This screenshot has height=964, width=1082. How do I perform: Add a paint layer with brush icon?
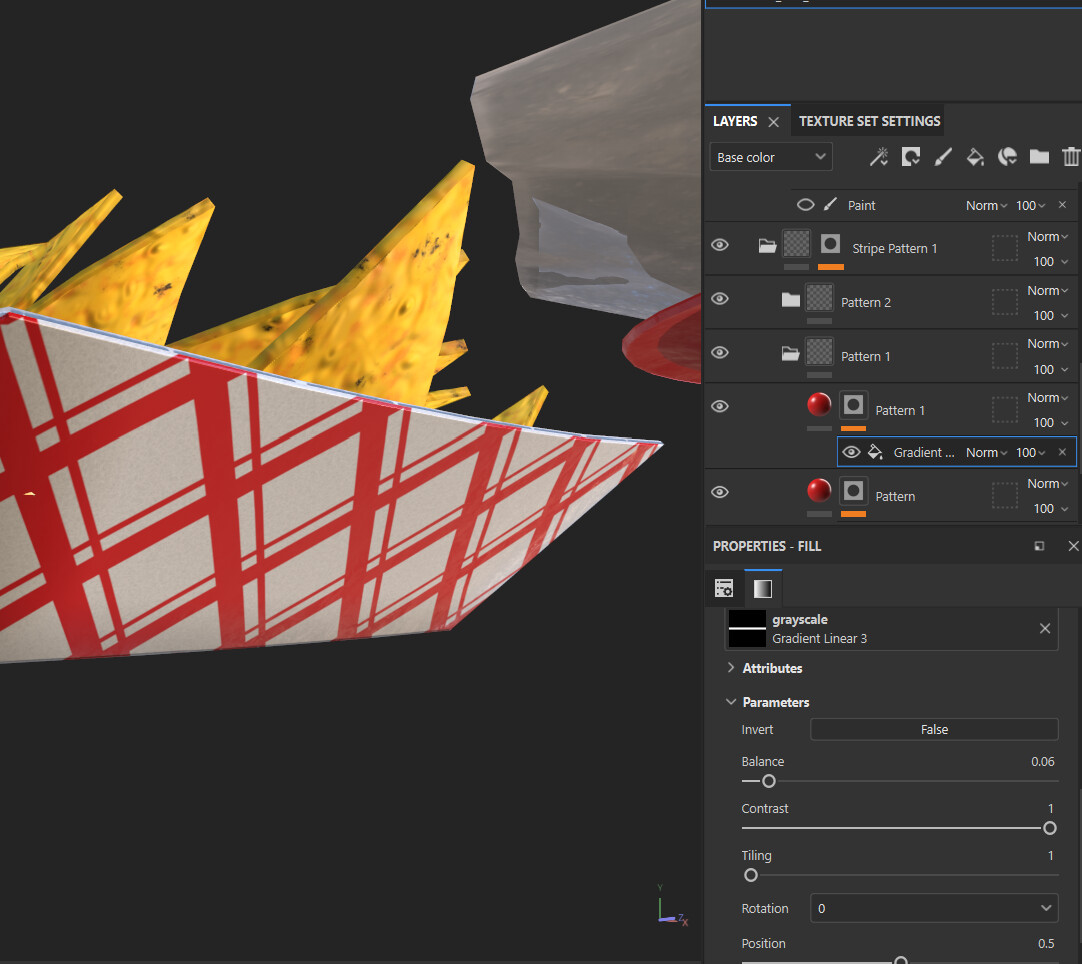(x=943, y=157)
